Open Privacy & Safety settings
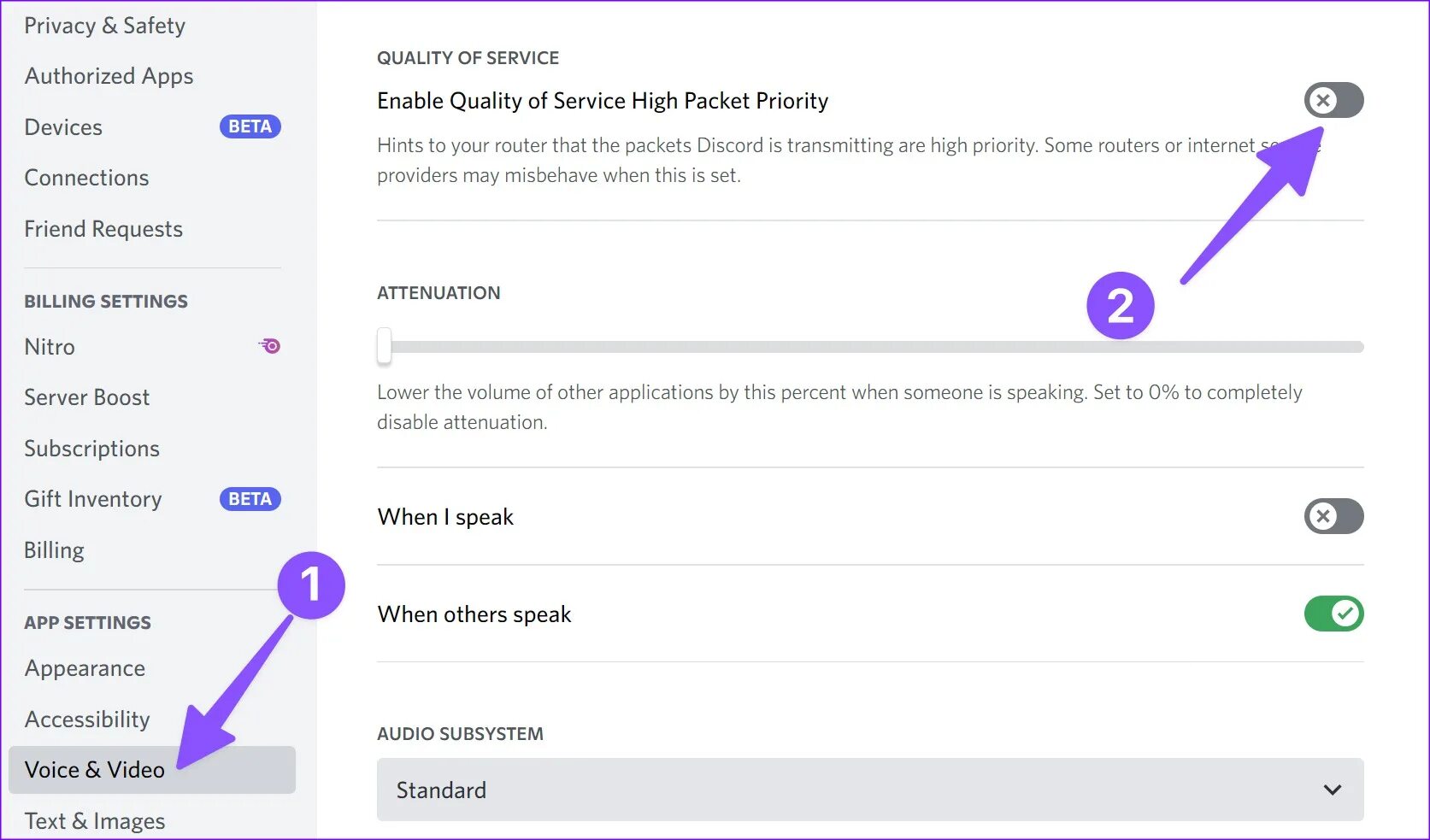This screenshot has height=840, width=1430. point(104,26)
